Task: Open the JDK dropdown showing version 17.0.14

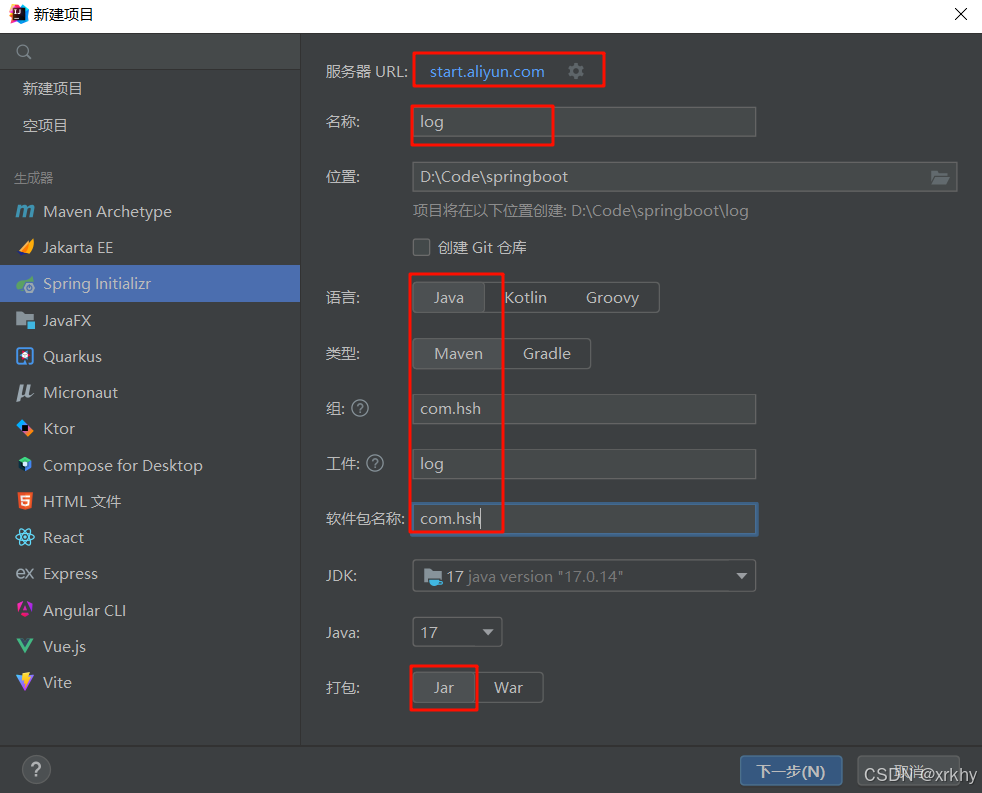Action: point(584,576)
